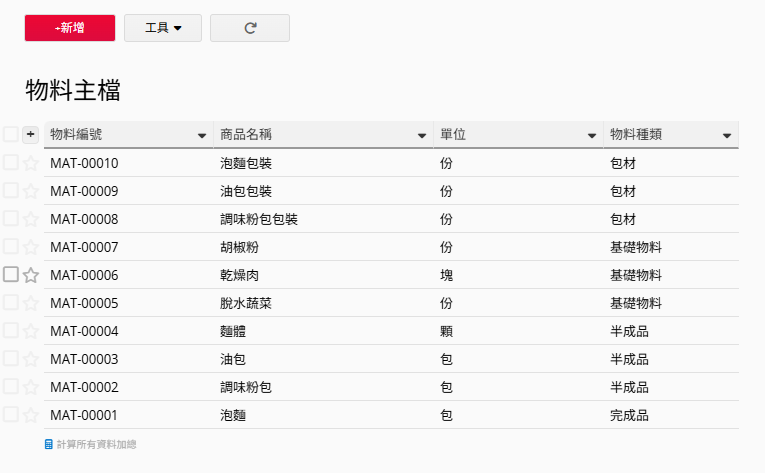The height and width of the screenshot is (473, 765).
Task: Click the 單位 column header
Action: [x=454, y=134]
